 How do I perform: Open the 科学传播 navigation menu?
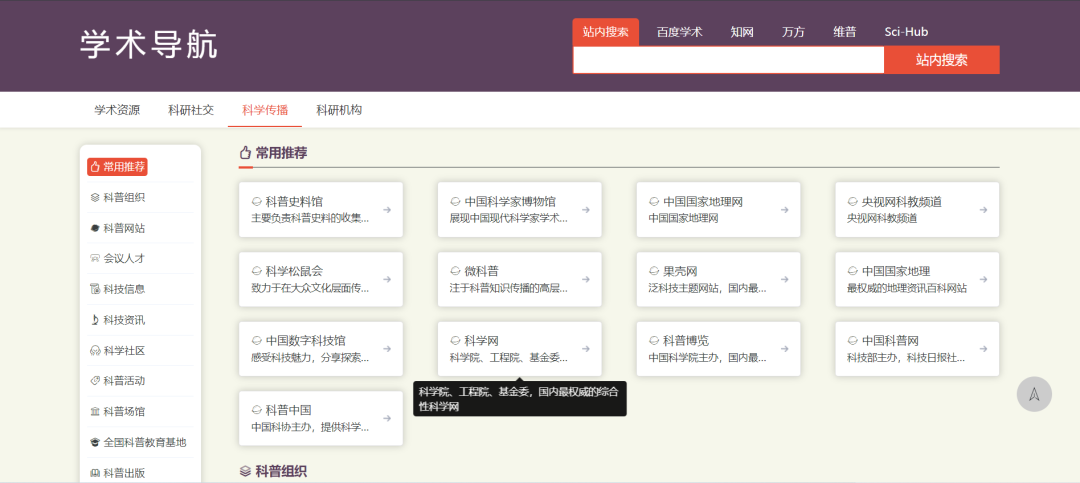coord(265,110)
